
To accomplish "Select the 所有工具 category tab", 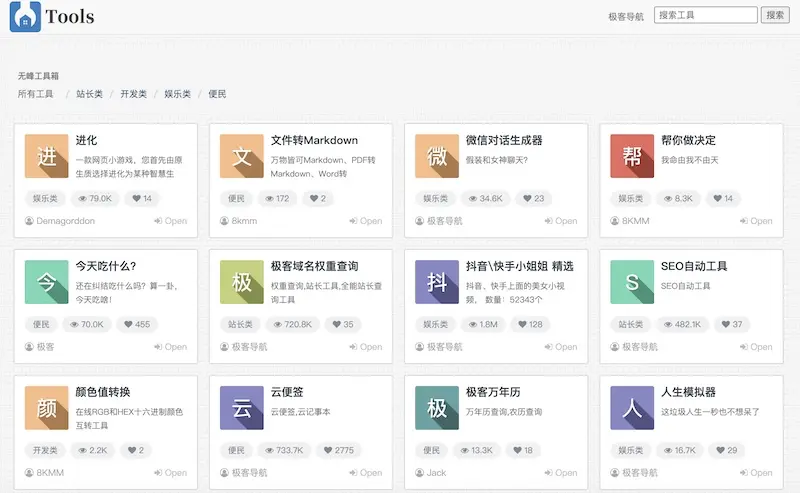I will tap(35, 94).
